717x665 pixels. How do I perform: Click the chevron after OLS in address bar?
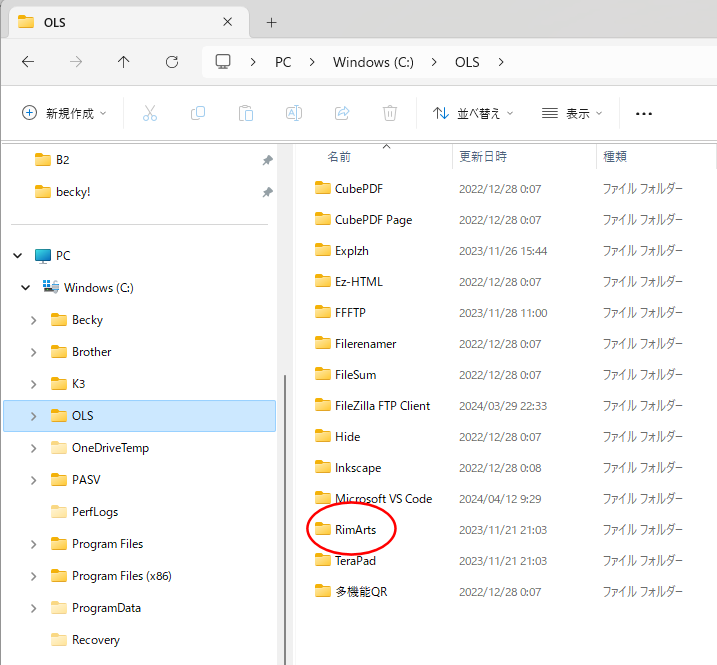point(501,62)
